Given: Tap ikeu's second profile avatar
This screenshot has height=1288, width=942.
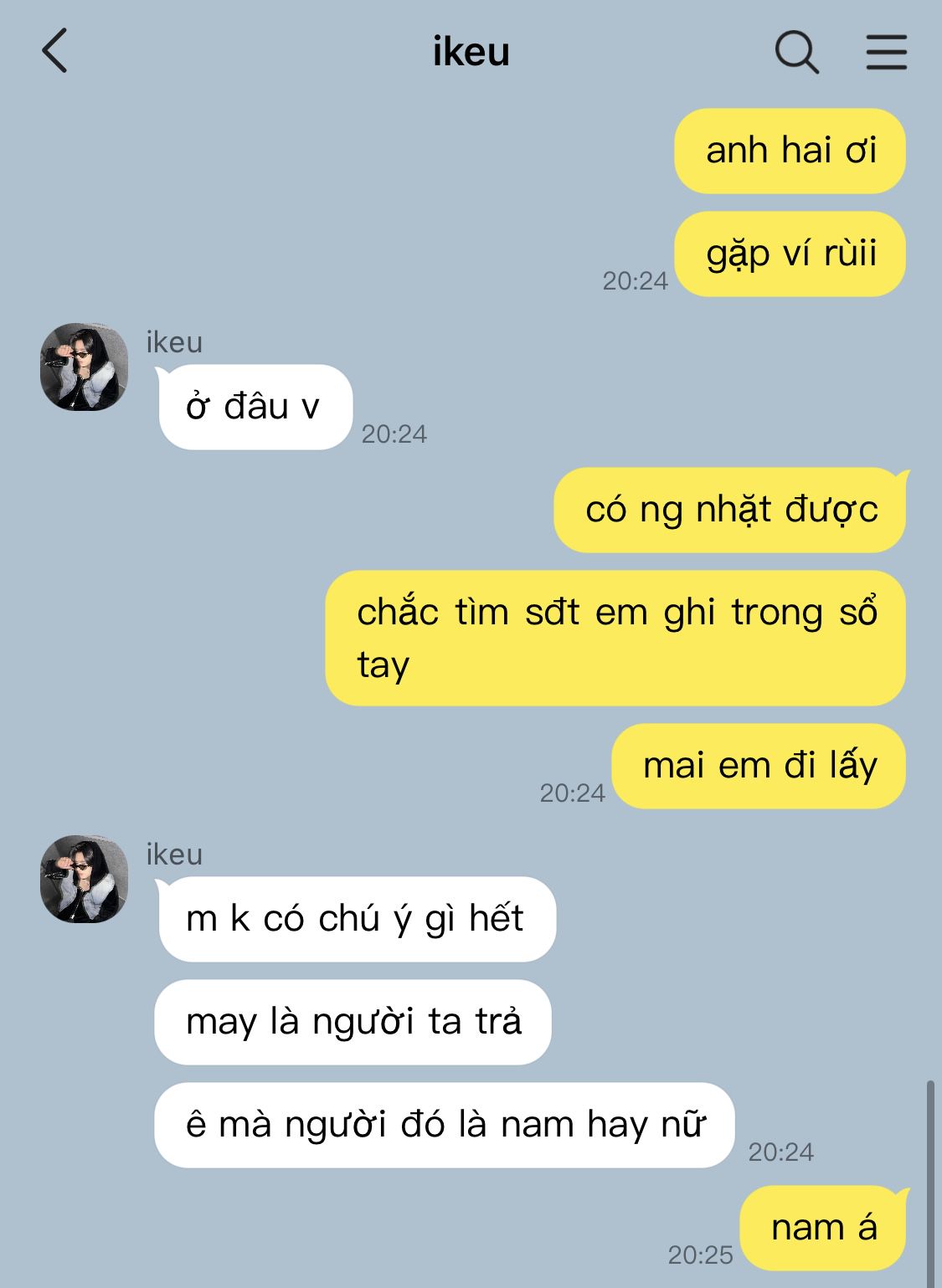Looking at the screenshot, I should [84, 879].
